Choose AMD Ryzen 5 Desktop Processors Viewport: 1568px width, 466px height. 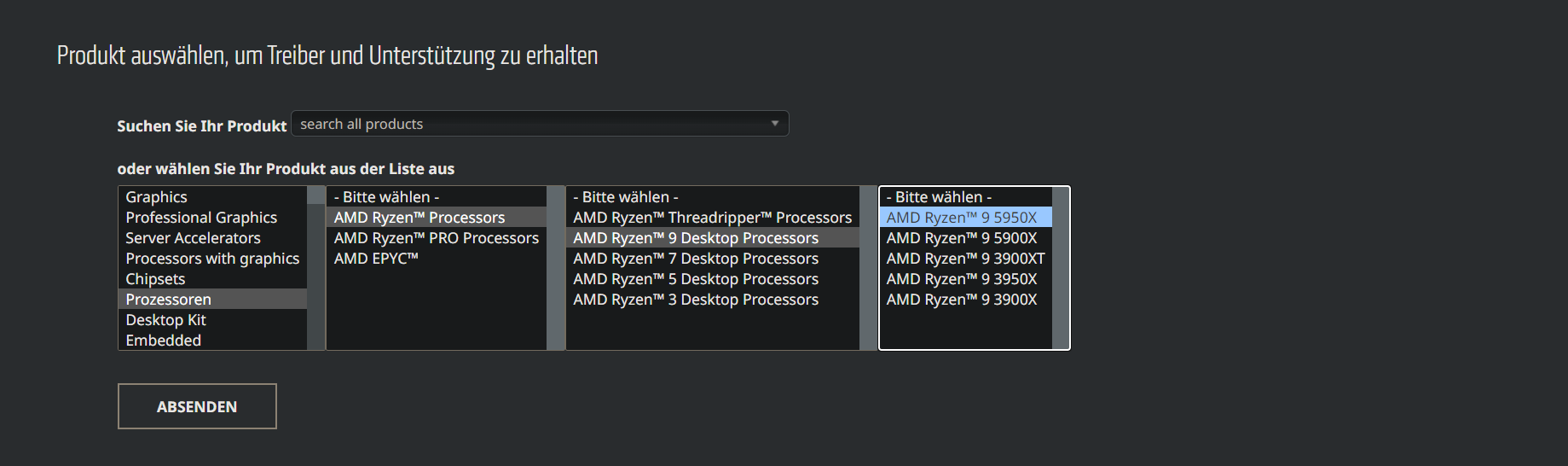[x=695, y=279]
